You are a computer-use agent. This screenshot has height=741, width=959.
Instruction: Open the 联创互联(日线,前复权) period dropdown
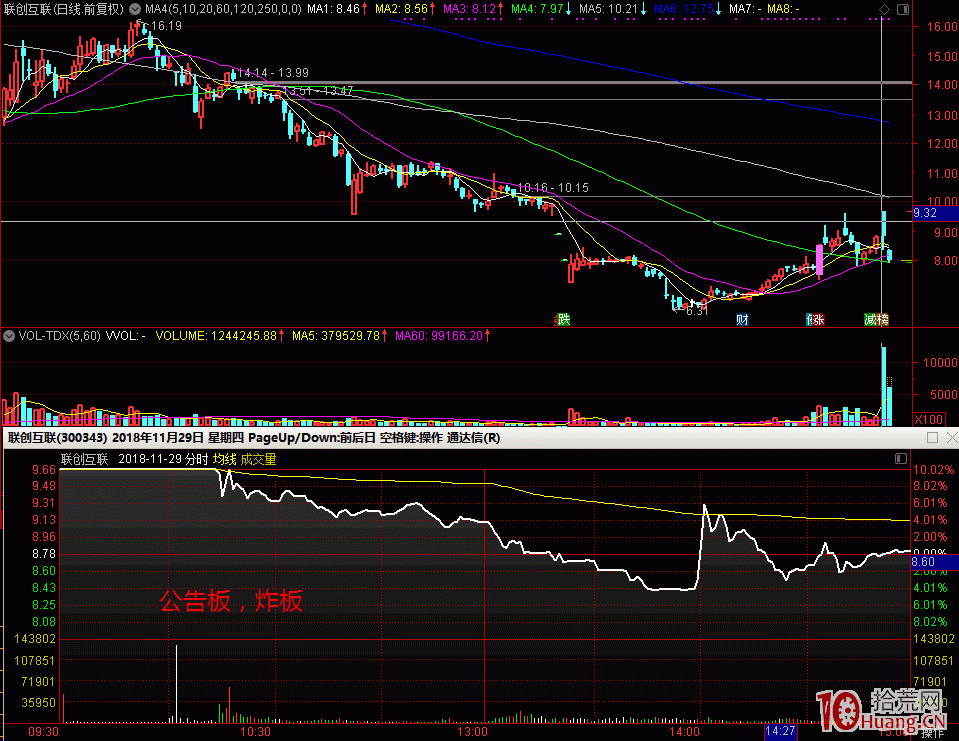point(64,8)
